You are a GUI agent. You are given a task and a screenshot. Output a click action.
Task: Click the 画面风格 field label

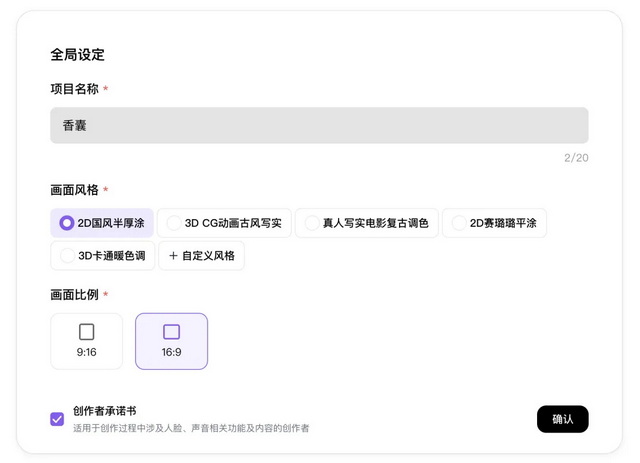click(74, 190)
